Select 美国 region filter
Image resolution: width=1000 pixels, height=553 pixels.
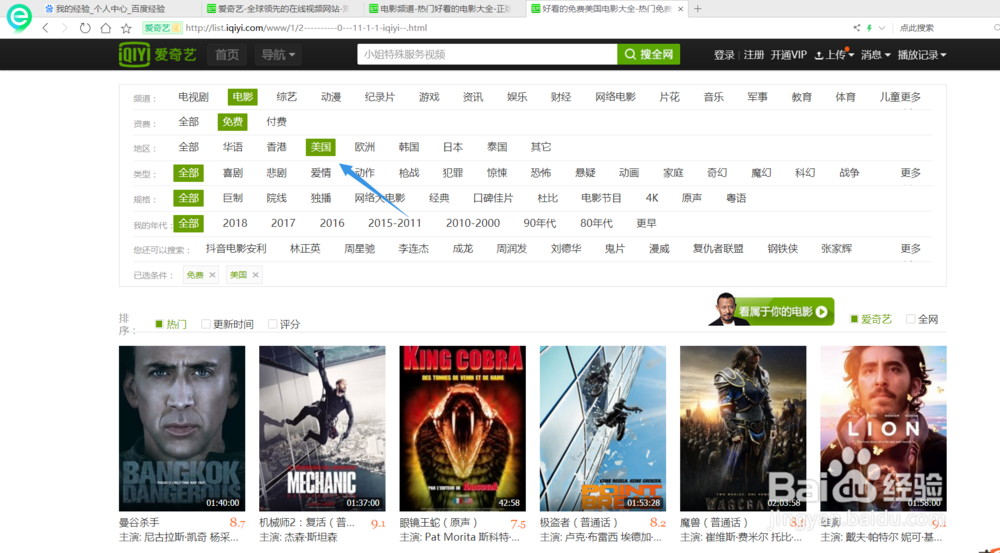tap(320, 147)
